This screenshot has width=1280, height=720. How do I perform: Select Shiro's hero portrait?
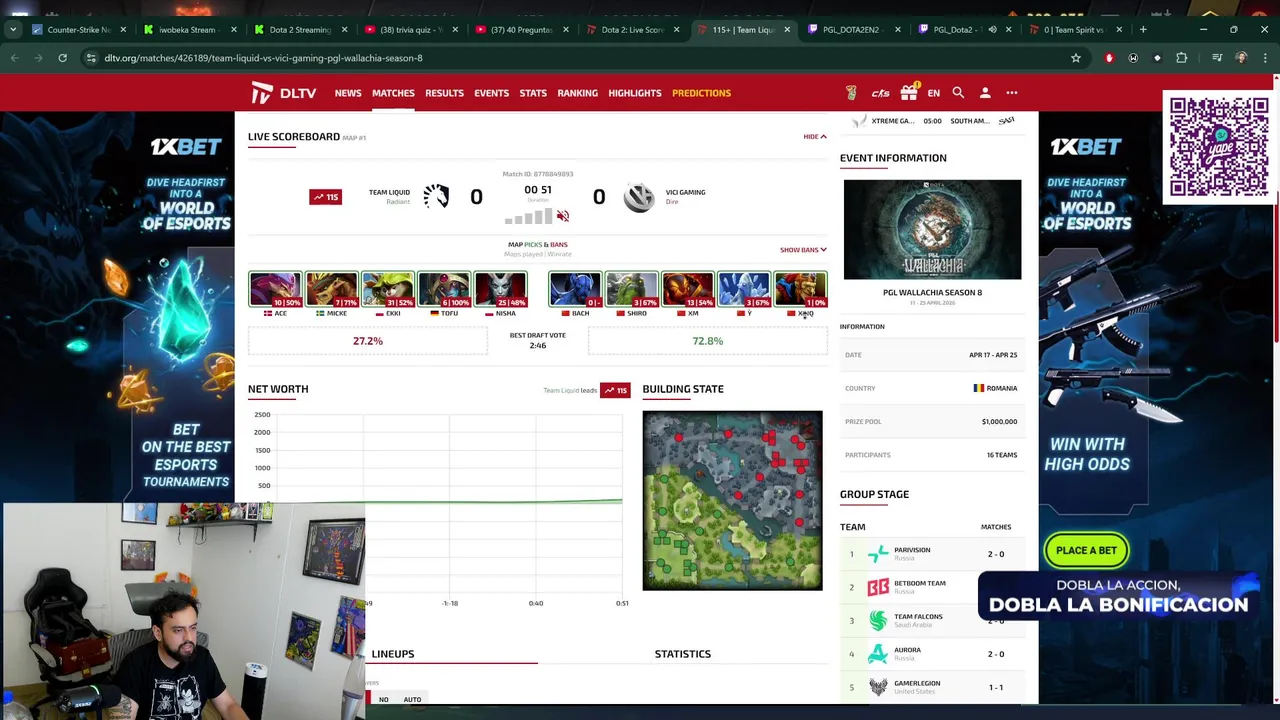pyautogui.click(x=631, y=290)
